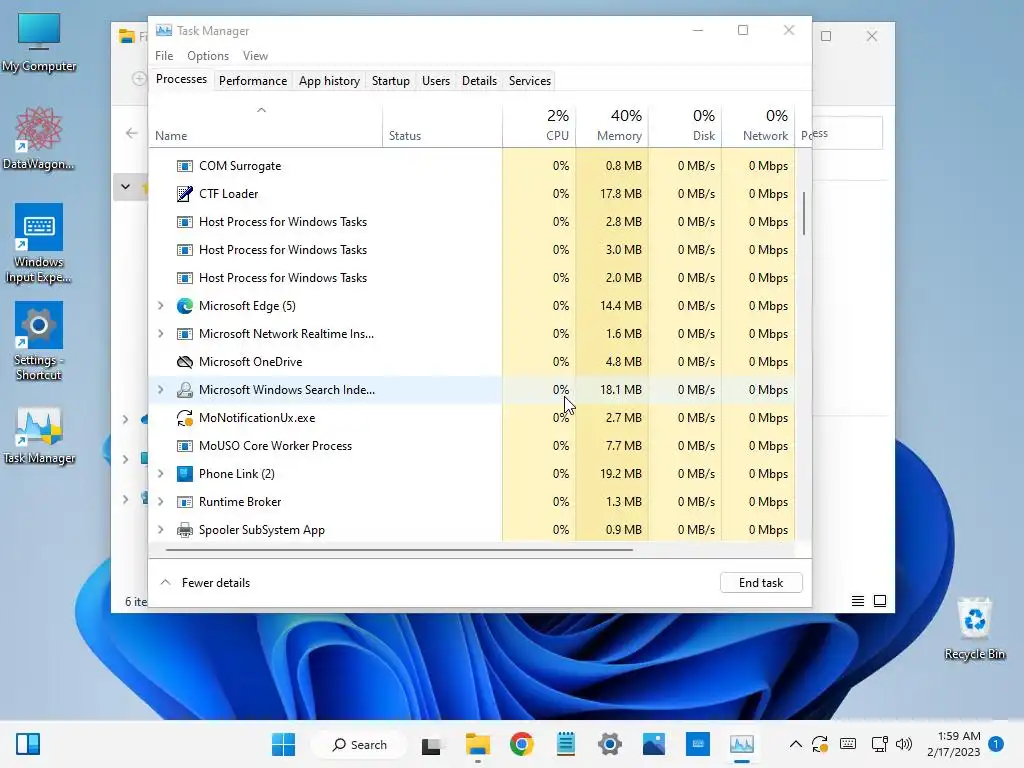The image size is (1024, 768).
Task: Collapse Task Manager with Fewer details chevron
Action: click(166, 583)
